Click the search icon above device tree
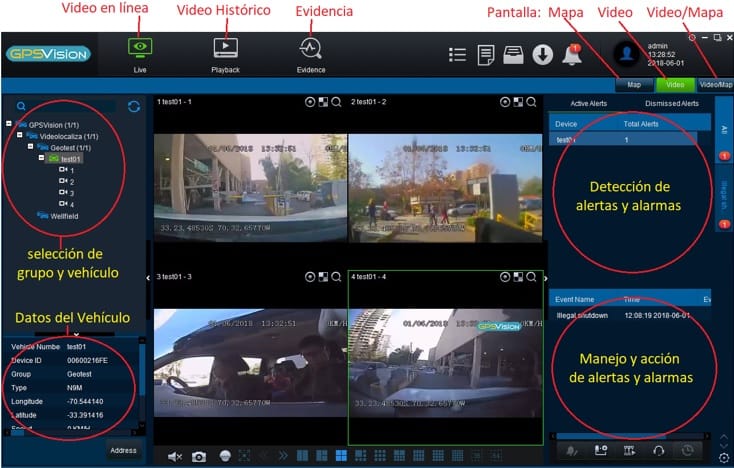Screen dimensions: 734x468 (x=21, y=106)
